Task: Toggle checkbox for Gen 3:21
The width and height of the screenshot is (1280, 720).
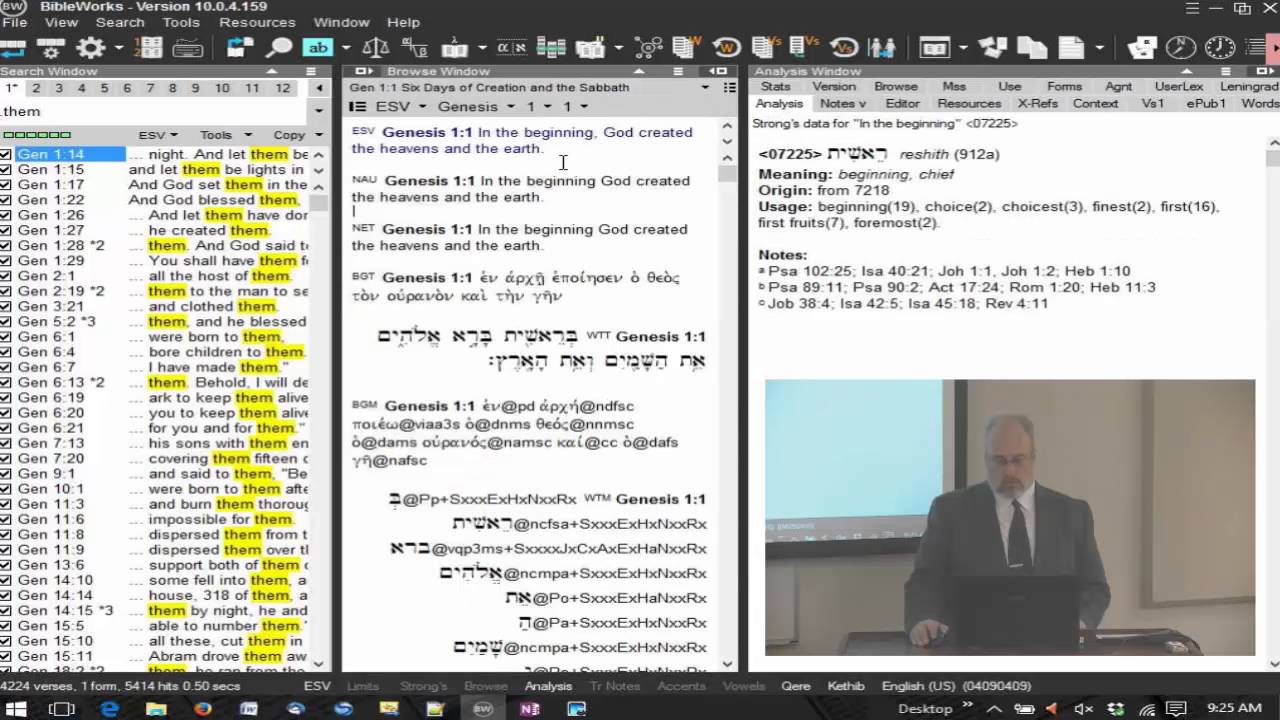Action: click(6, 306)
